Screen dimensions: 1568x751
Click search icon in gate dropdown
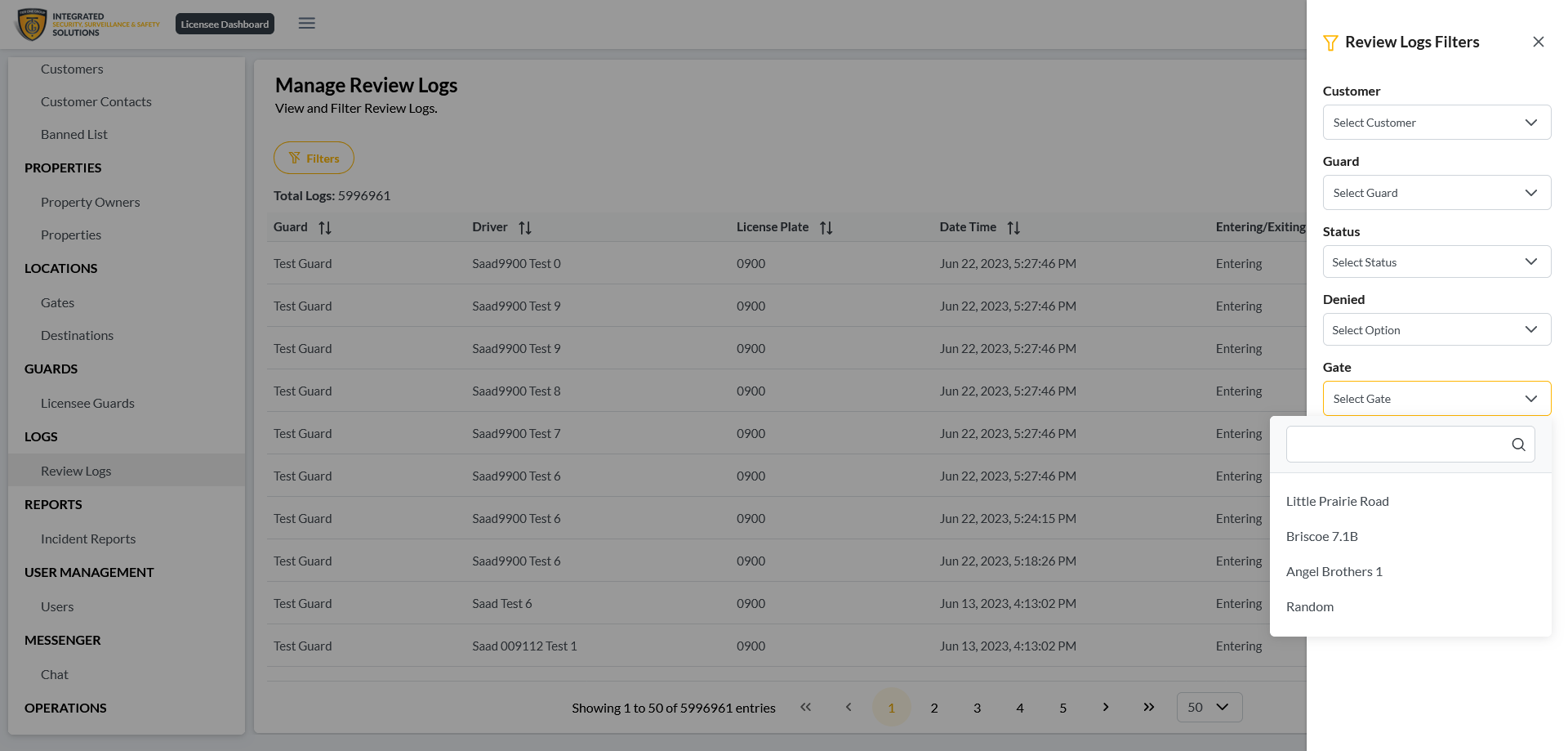click(1518, 445)
